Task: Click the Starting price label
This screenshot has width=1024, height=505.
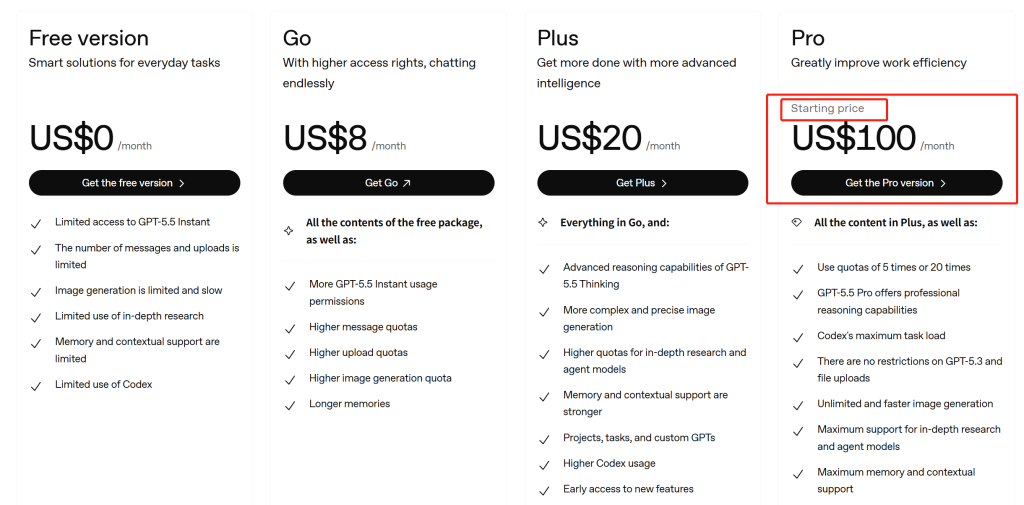Action: [x=827, y=108]
